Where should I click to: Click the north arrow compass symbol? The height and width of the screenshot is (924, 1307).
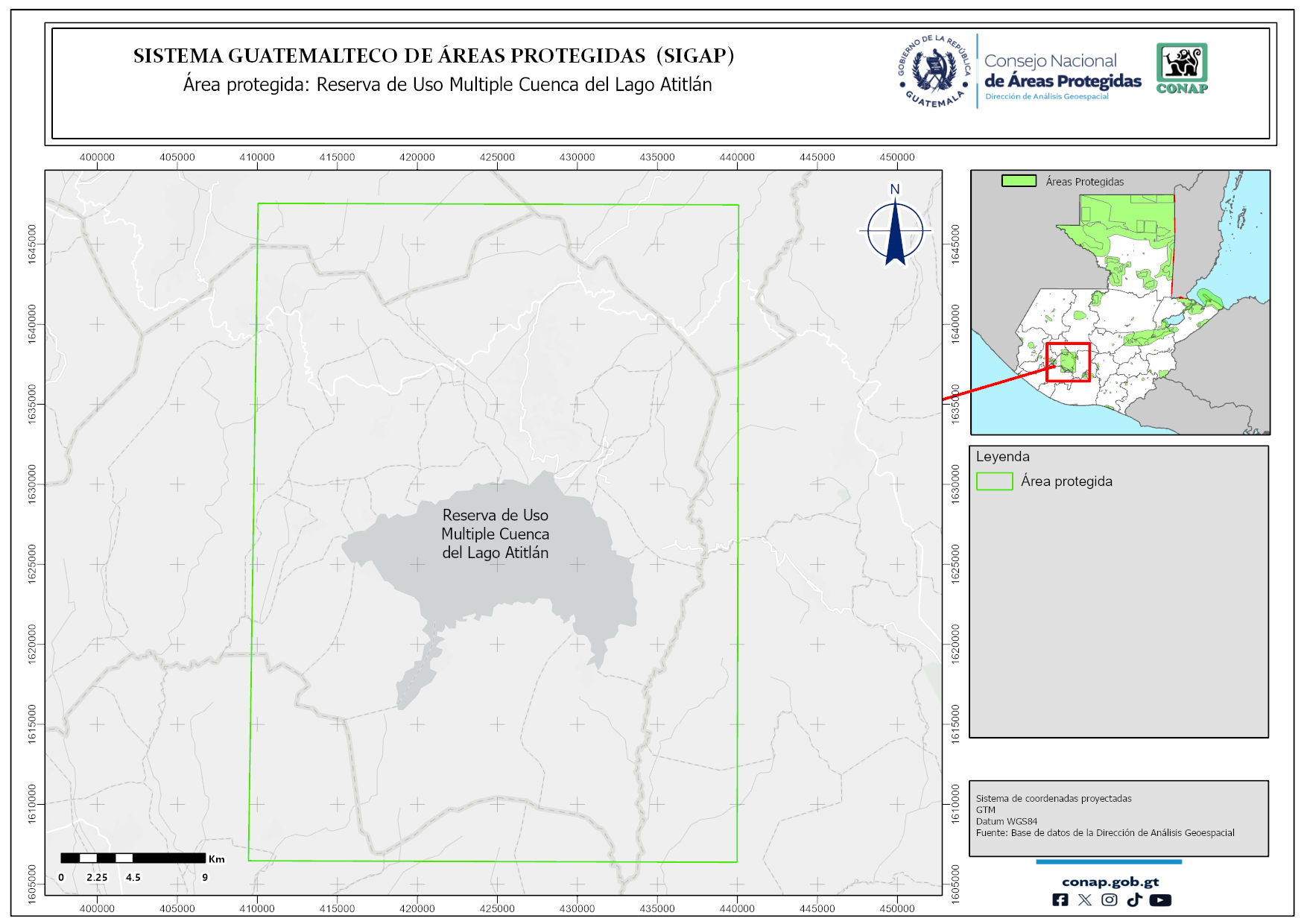tap(895, 230)
